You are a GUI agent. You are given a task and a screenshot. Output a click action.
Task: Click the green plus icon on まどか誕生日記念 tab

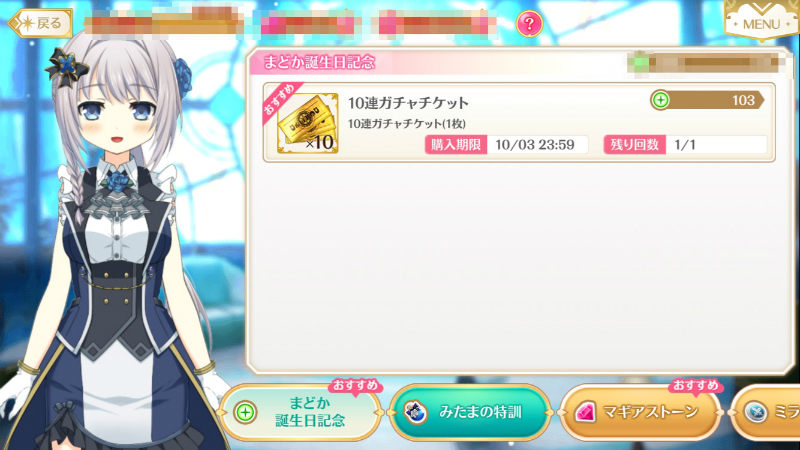[x=245, y=412]
